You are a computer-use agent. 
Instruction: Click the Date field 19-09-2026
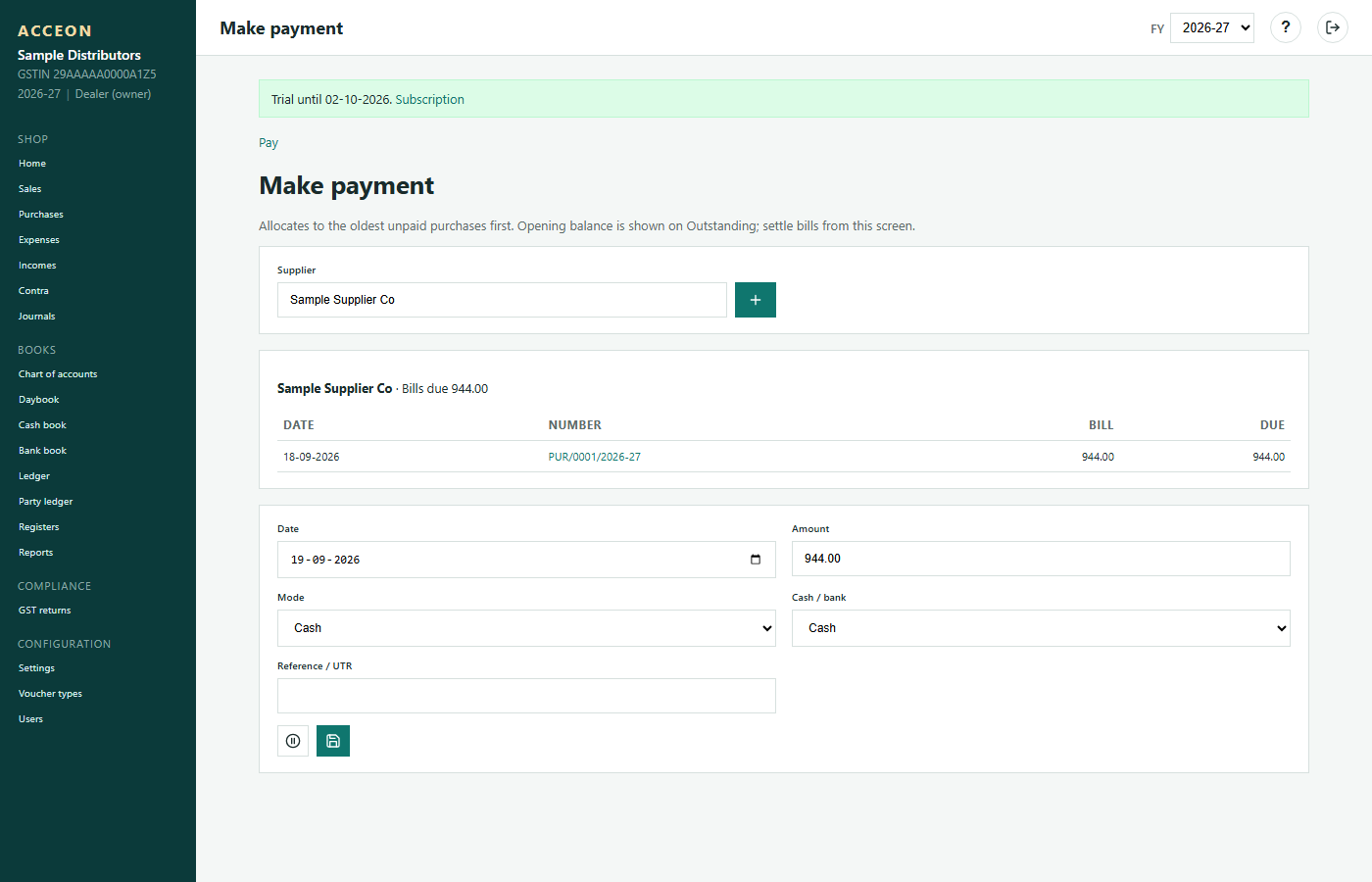[526, 560]
